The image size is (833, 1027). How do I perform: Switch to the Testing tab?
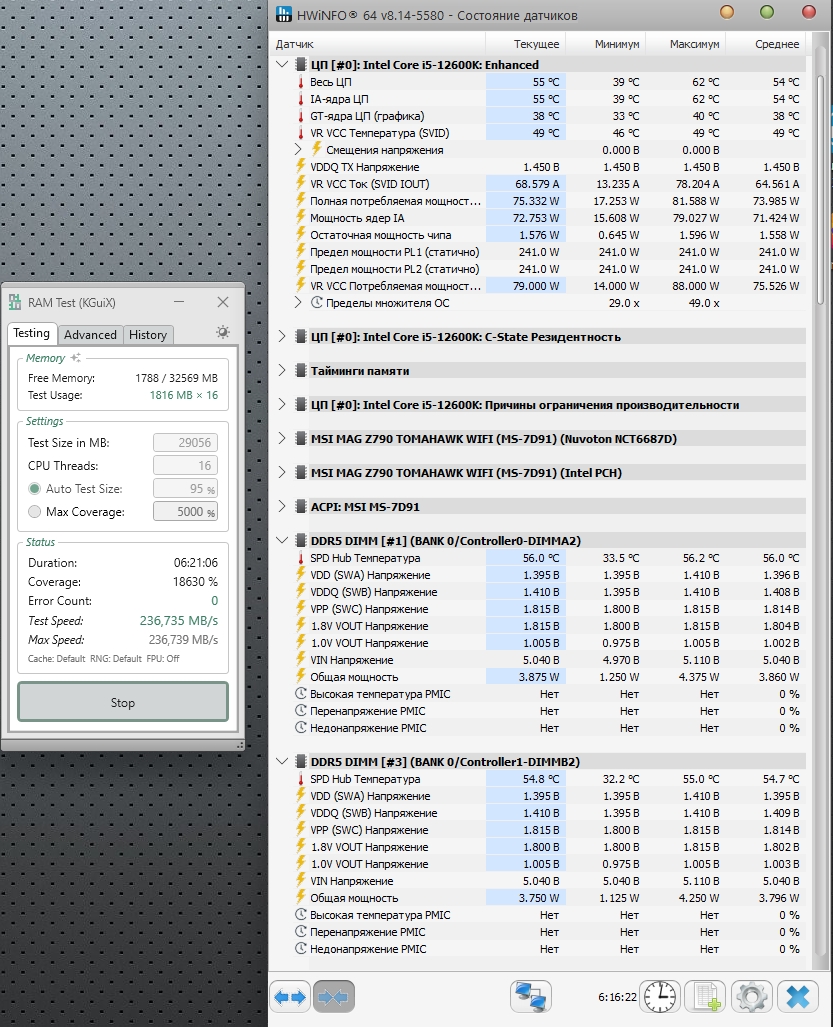coord(32,333)
